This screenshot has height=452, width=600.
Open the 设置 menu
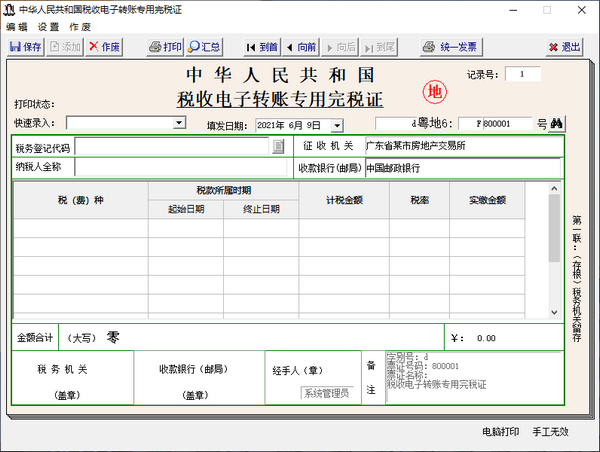pyautogui.click(x=48, y=27)
